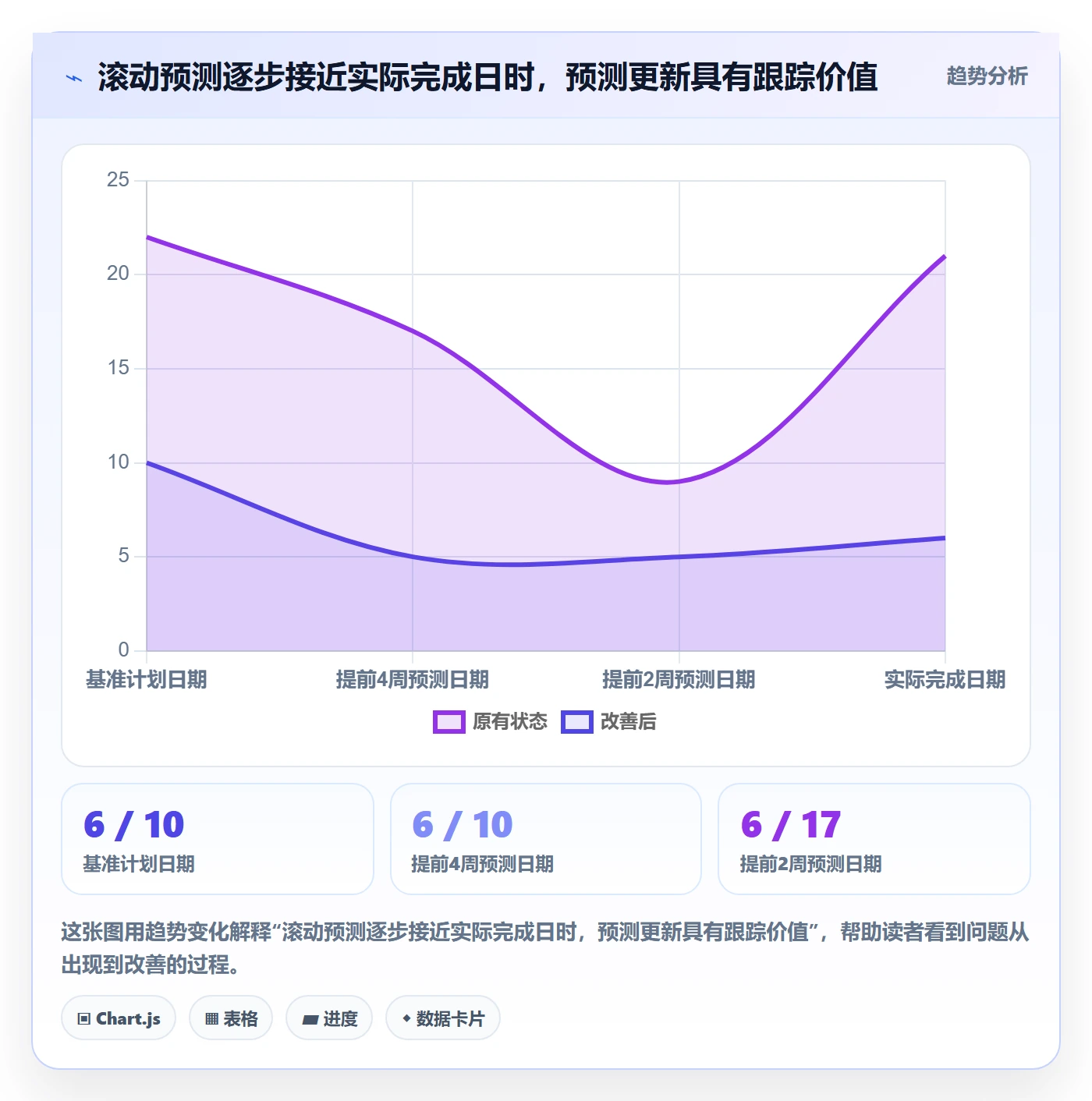The height and width of the screenshot is (1101, 1092).
Task: Click the blue line's endpoint at value 6
Action: pyautogui.click(x=945, y=538)
